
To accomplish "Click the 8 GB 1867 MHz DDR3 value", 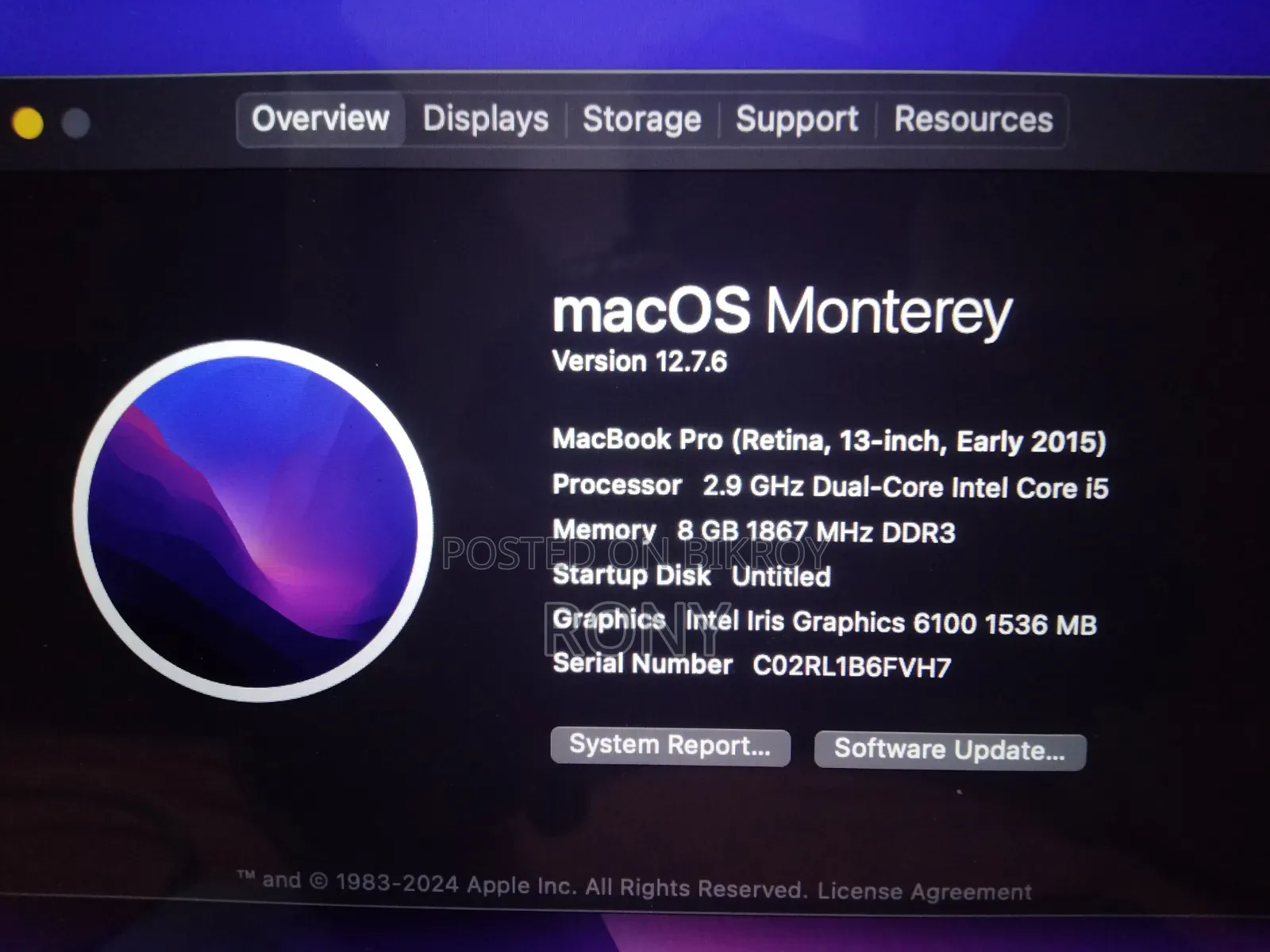I will (x=816, y=532).
